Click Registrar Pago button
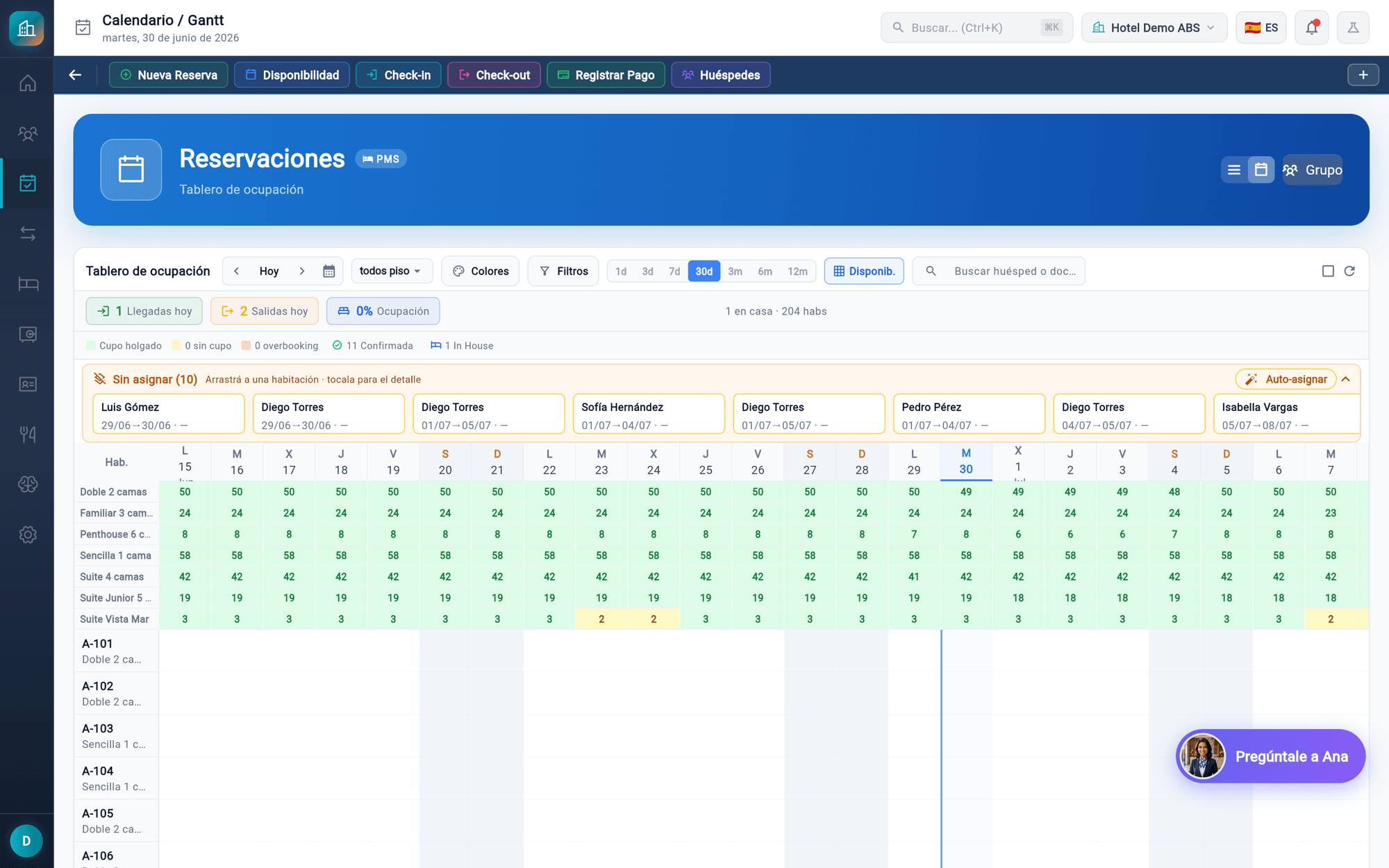Viewport: 1389px width, 868px height. click(x=606, y=75)
